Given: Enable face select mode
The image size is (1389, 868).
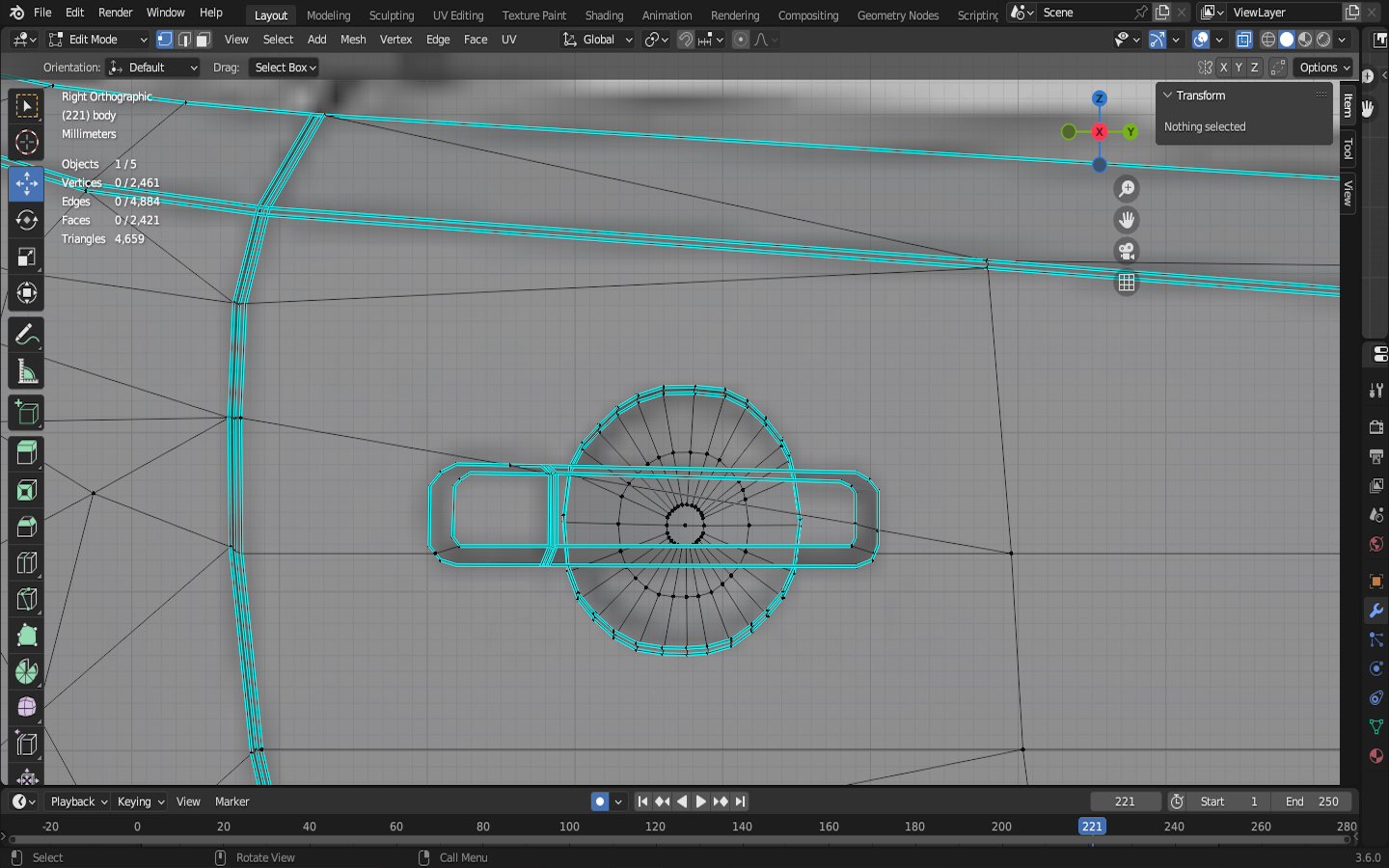Looking at the screenshot, I should [x=204, y=40].
